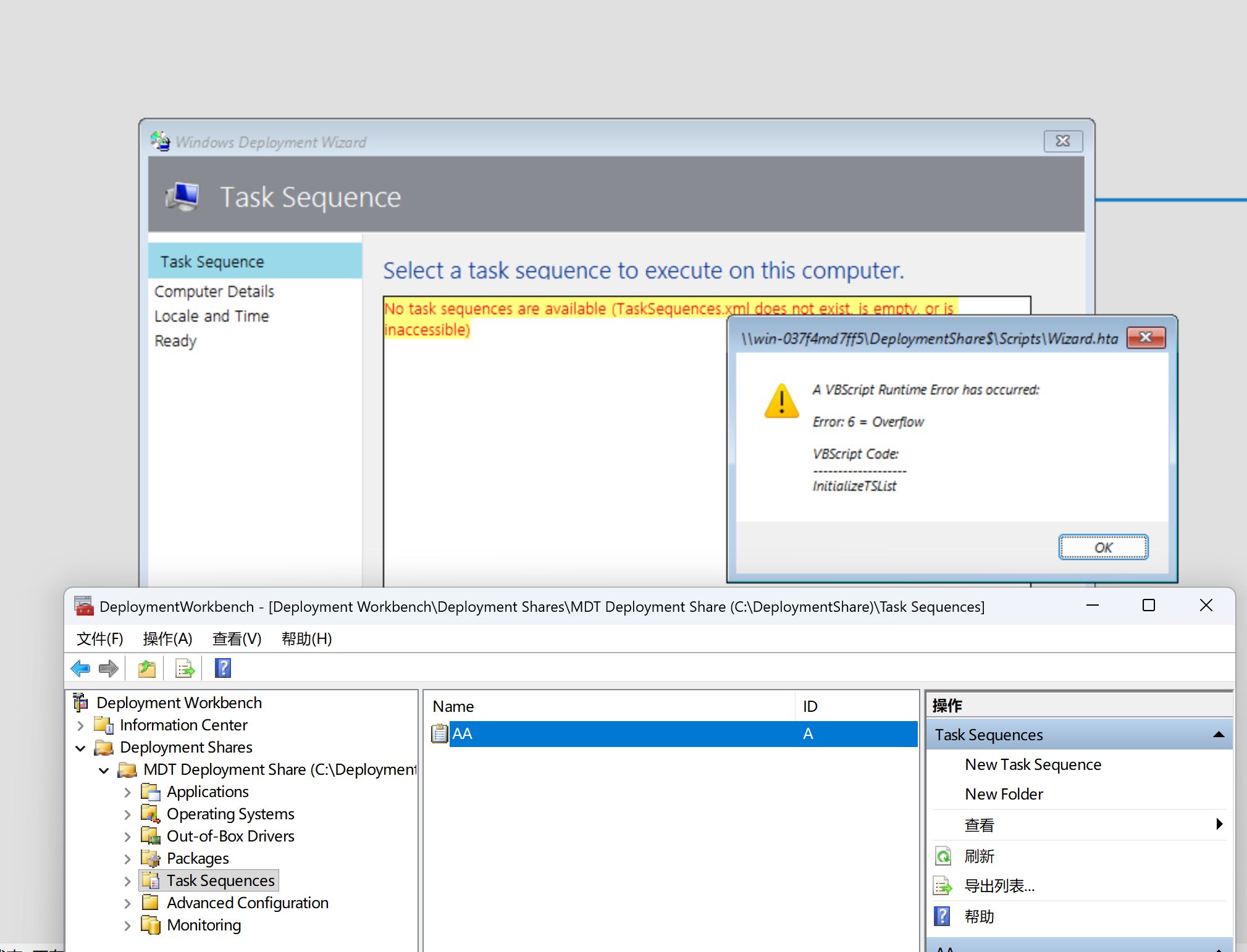Click the AA task sequence clipboard icon
The image size is (1247, 952).
pyautogui.click(x=440, y=733)
